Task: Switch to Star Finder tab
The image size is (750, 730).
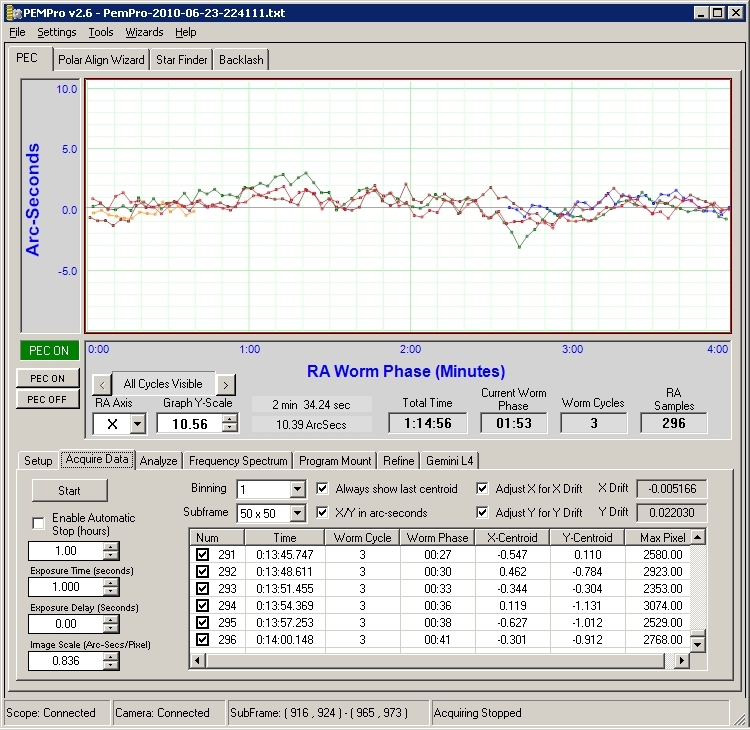Action: point(181,60)
